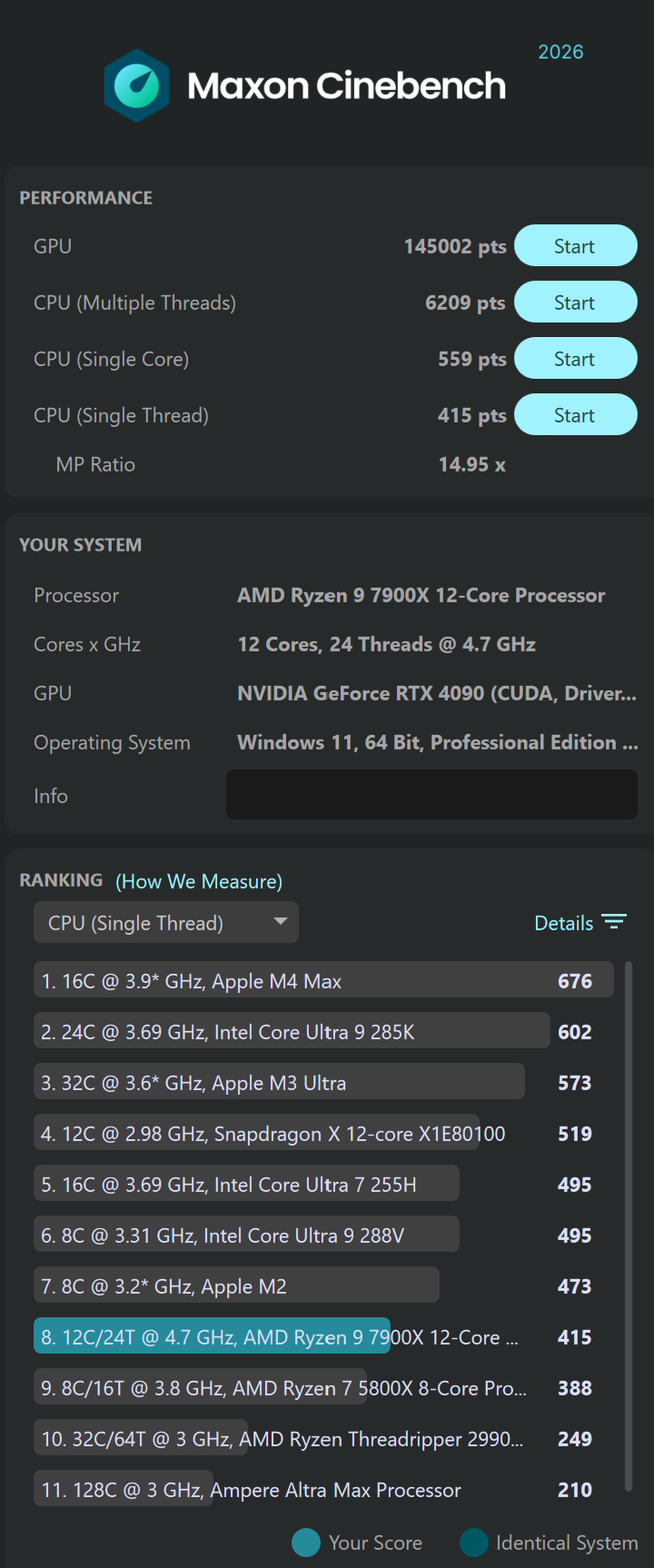Screen dimensions: 654x1568
Task: Start the GPU benchmark
Action: (x=576, y=246)
